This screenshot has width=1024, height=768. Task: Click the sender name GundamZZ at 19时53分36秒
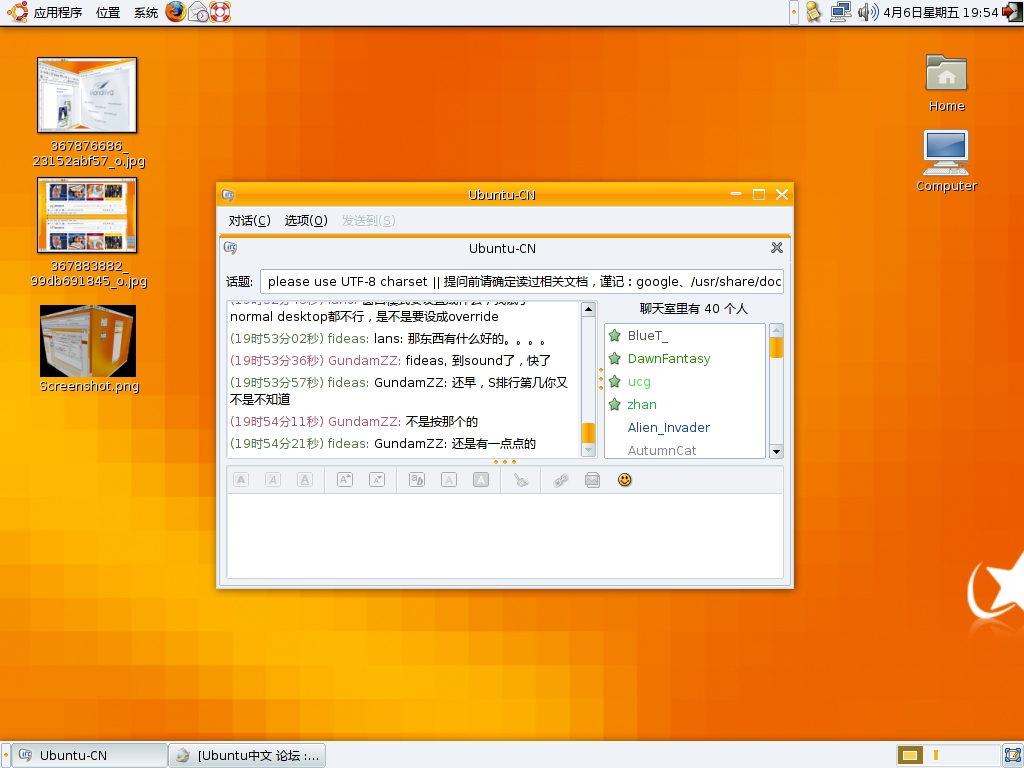click(x=364, y=360)
